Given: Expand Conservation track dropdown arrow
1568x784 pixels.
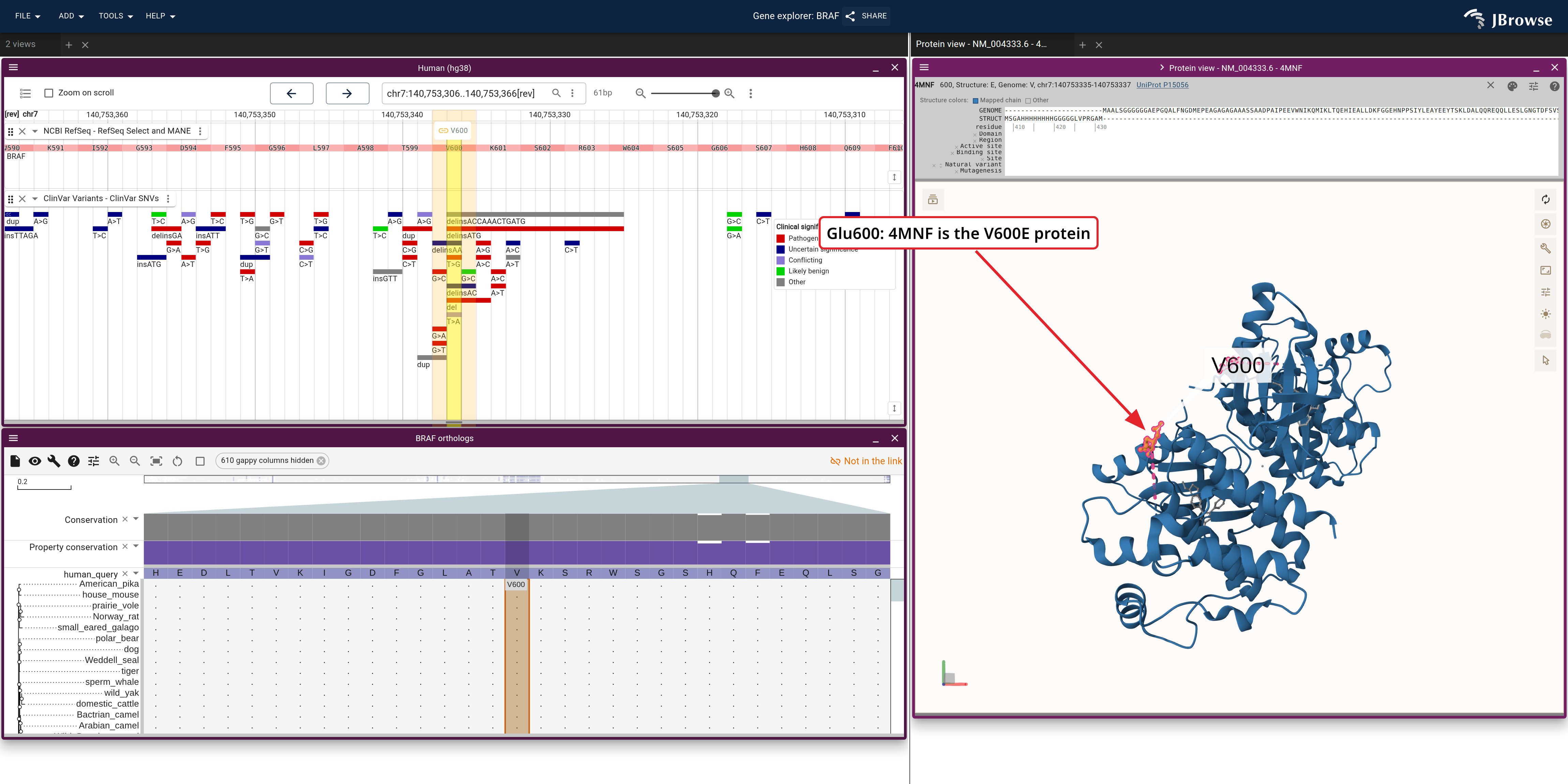Looking at the screenshot, I should [x=136, y=518].
